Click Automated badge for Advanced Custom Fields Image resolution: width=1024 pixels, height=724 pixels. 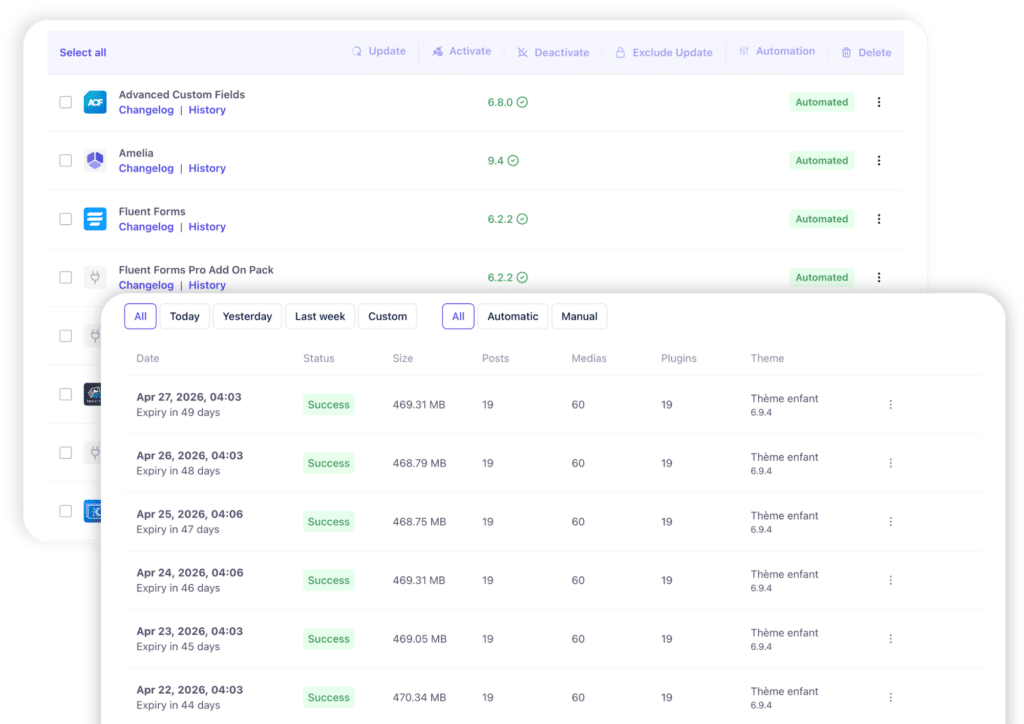point(822,102)
